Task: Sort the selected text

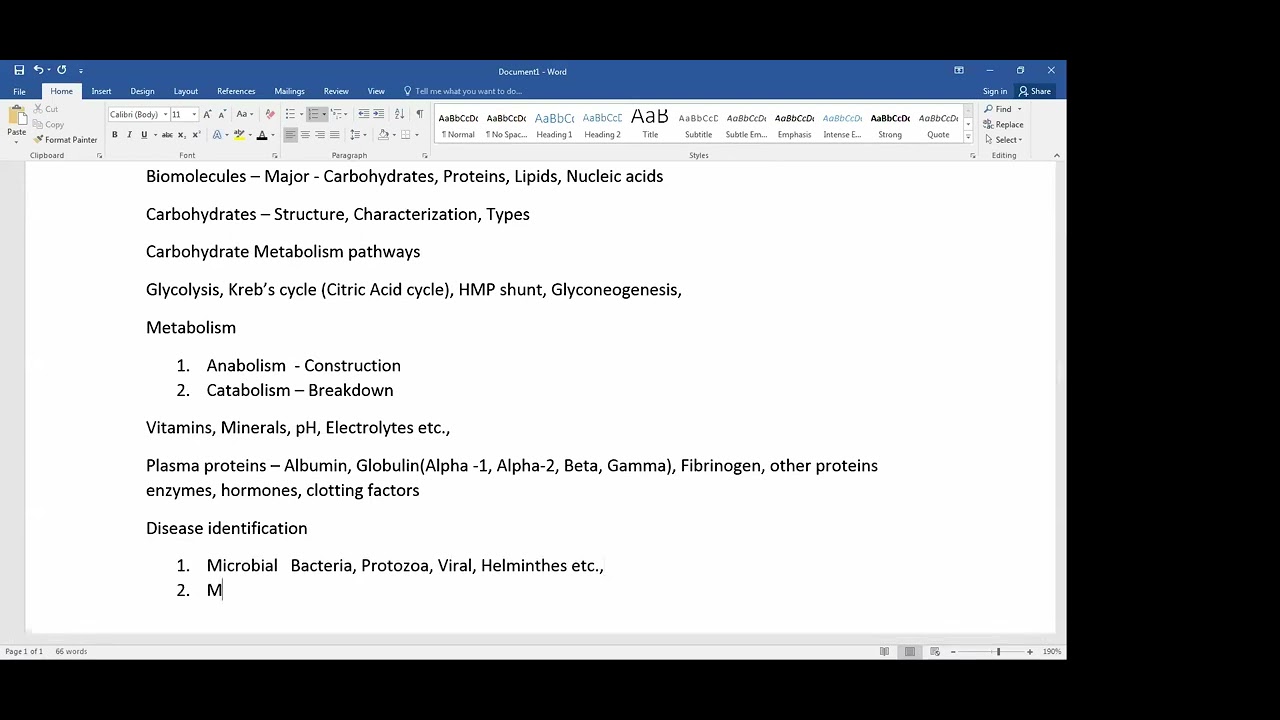Action: [x=399, y=114]
